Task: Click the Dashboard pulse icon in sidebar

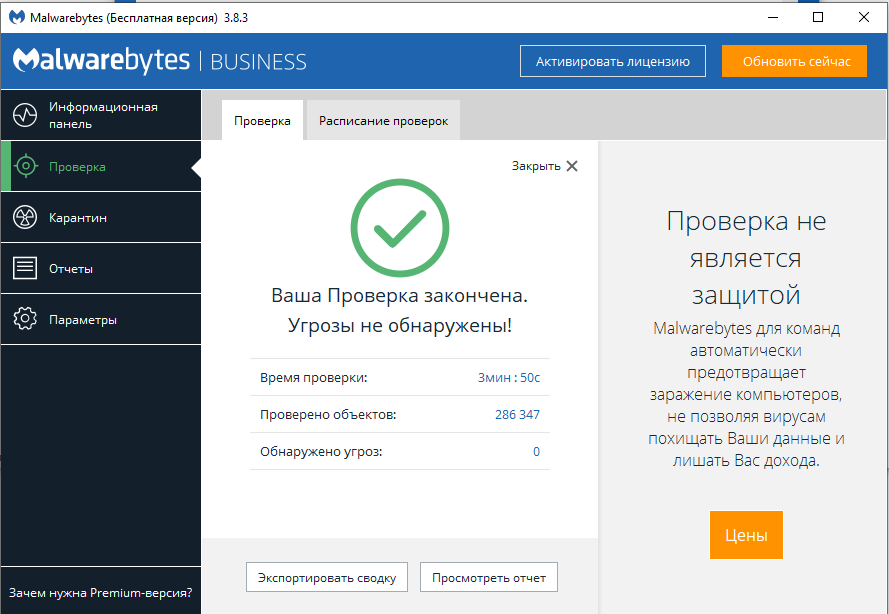Action: (x=25, y=115)
